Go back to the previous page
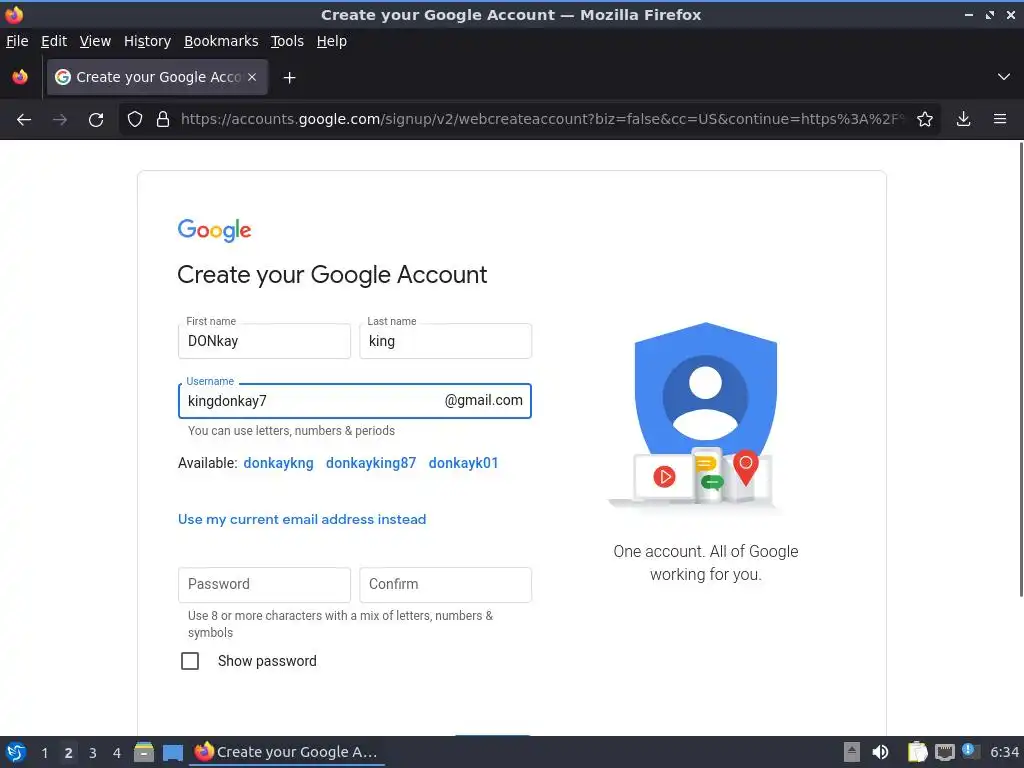This screenshot has height=768, width=1024. pyautogui.click(x=24, y=120)
